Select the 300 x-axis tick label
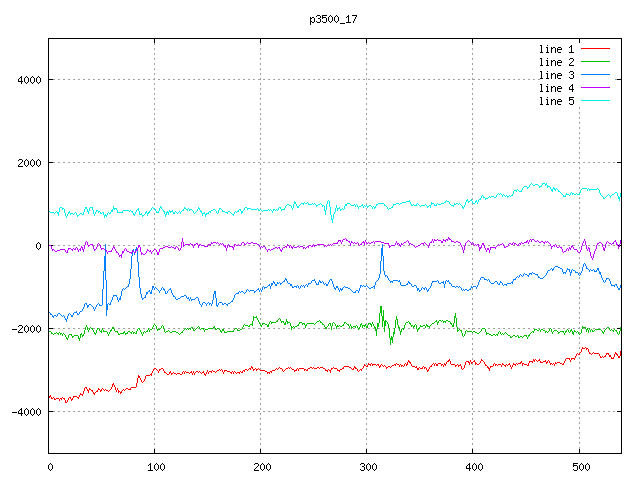 [x=367, y=466]
